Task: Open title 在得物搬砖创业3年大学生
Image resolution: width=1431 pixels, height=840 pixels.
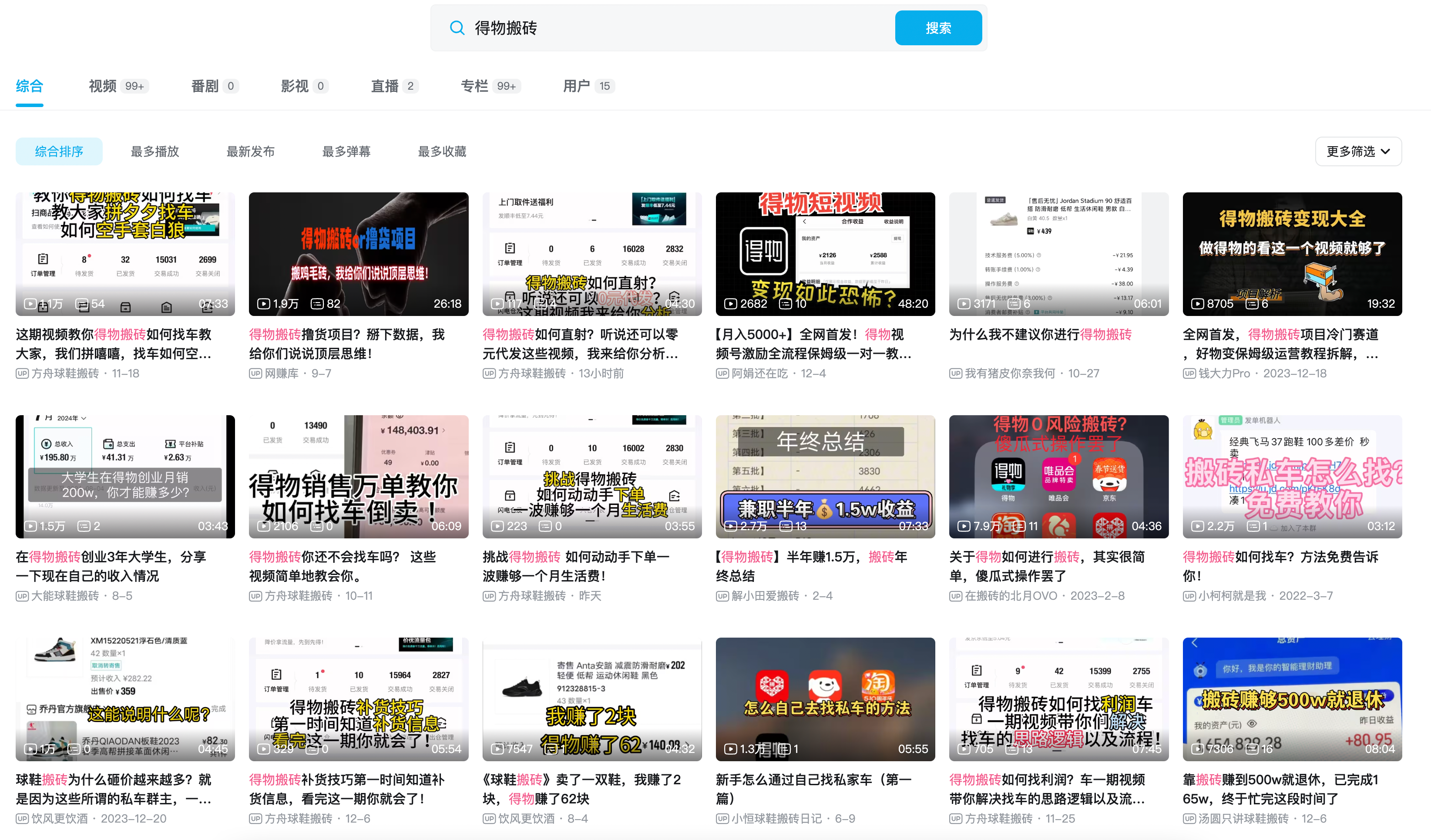Action: point(111,567)
